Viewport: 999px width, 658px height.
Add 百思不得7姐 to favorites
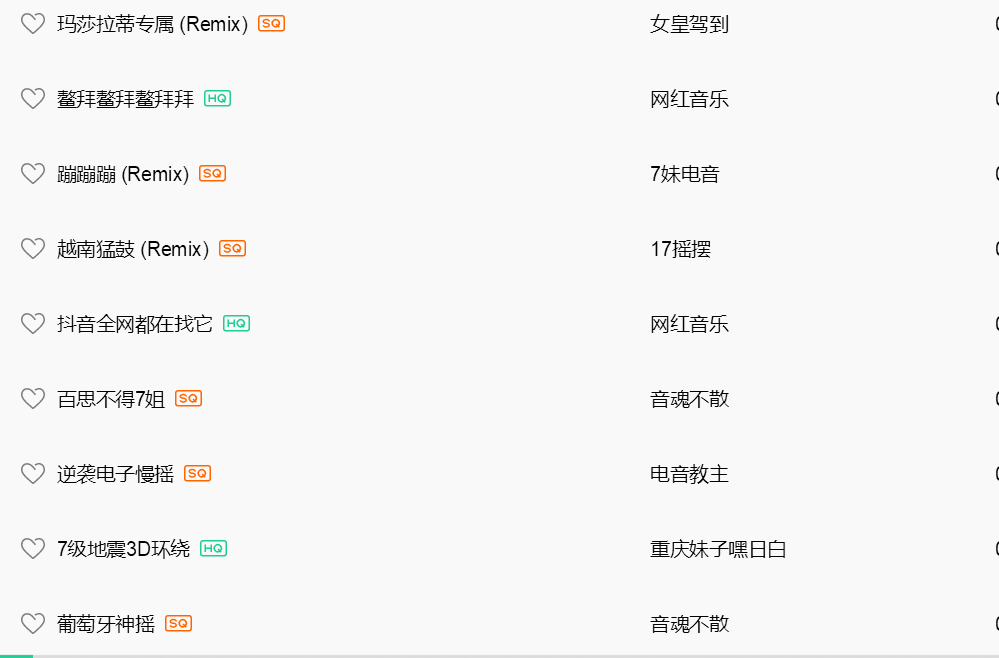coord(33,399)
